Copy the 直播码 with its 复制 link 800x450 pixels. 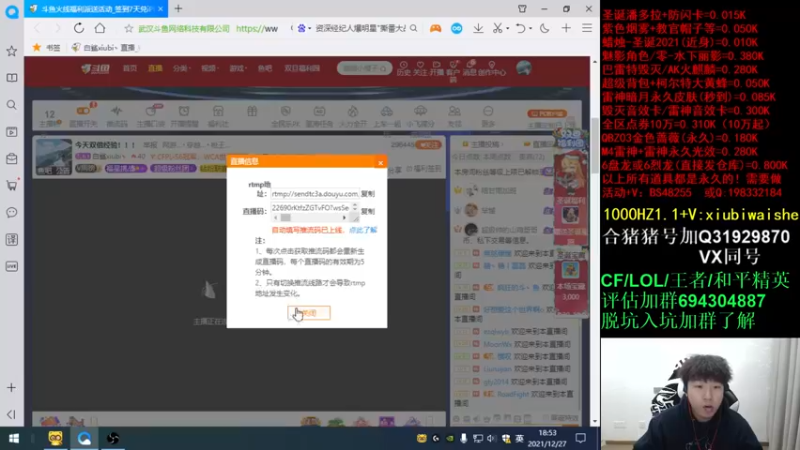coord(368,211)
